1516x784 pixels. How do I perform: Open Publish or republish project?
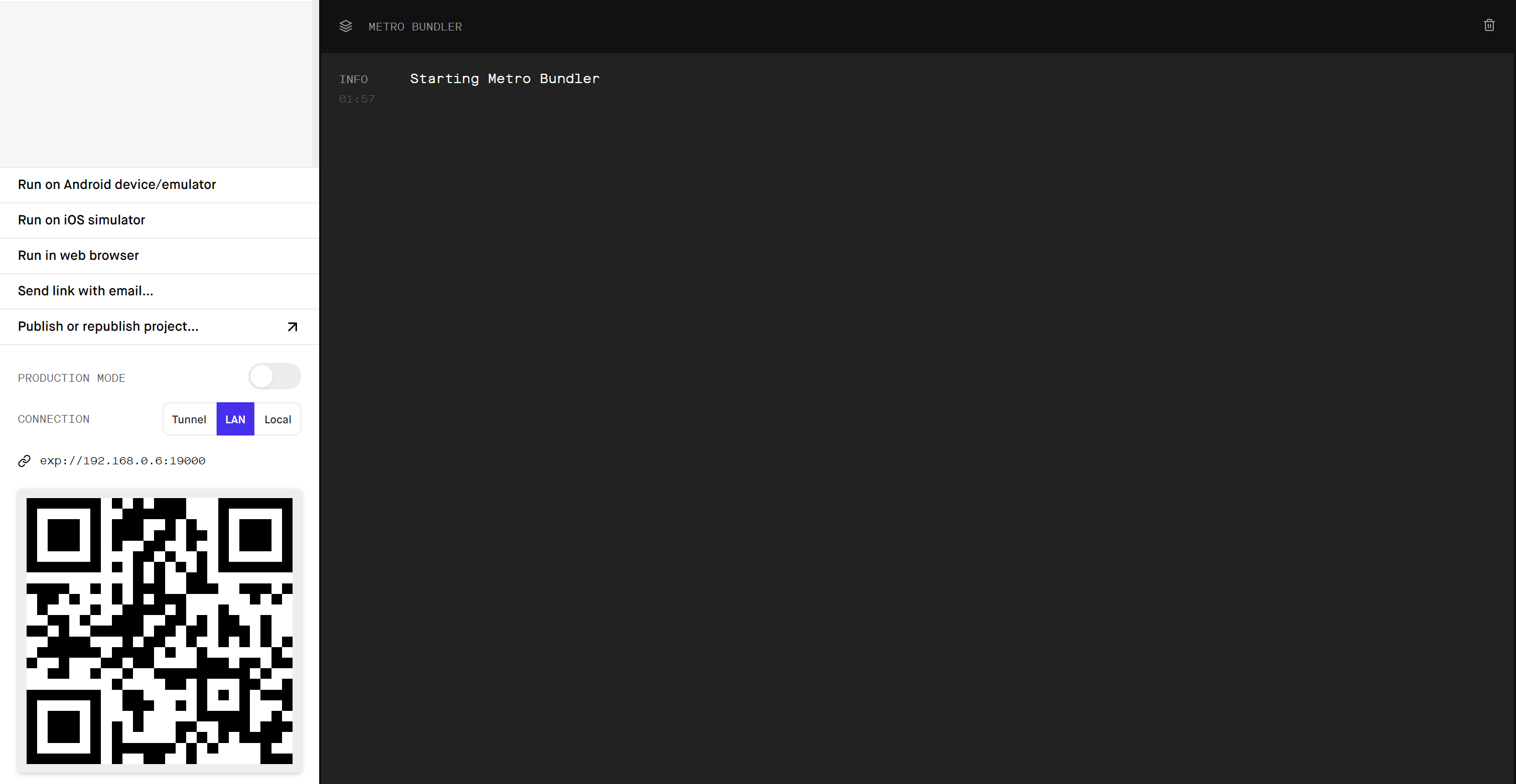pos(107,326)
